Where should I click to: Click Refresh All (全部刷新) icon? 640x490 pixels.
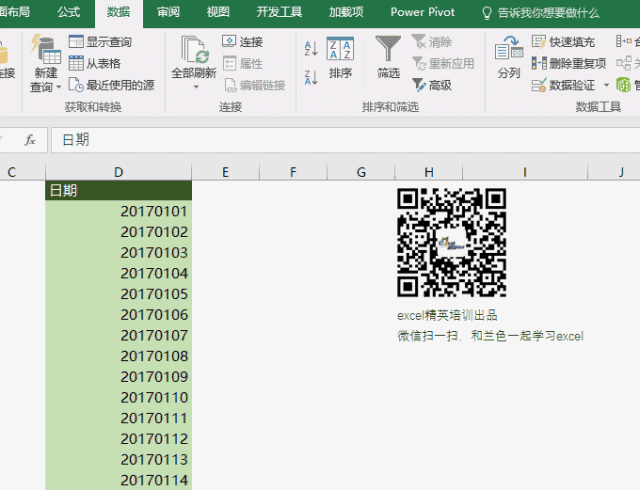point(195,50)
